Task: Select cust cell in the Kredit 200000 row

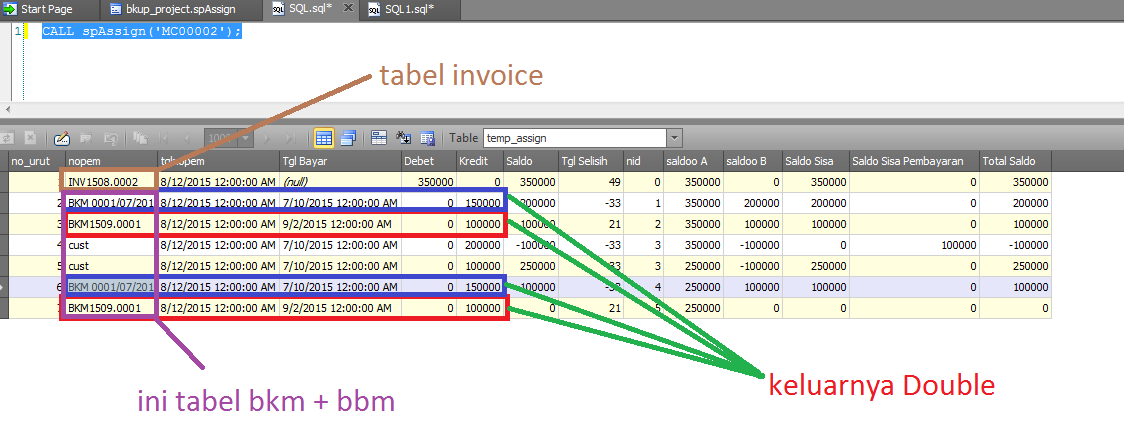Action: point(111,245)
